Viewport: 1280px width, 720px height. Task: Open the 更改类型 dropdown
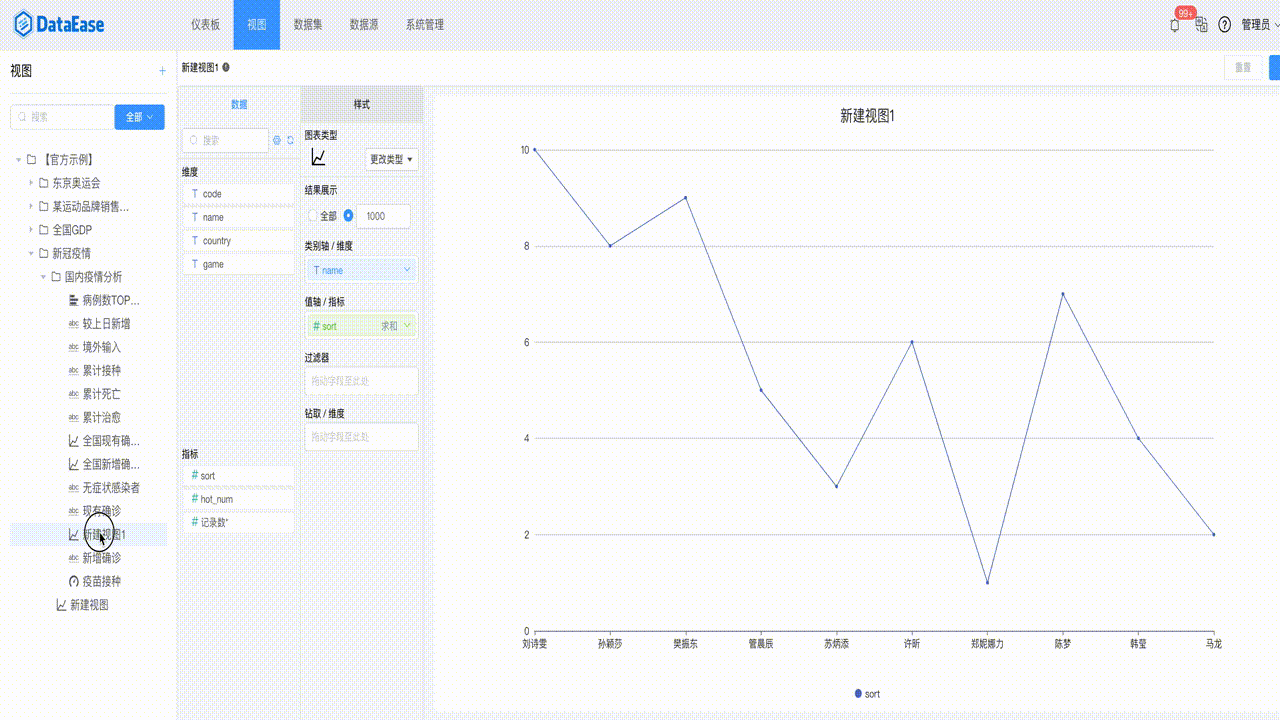(392, 159)
